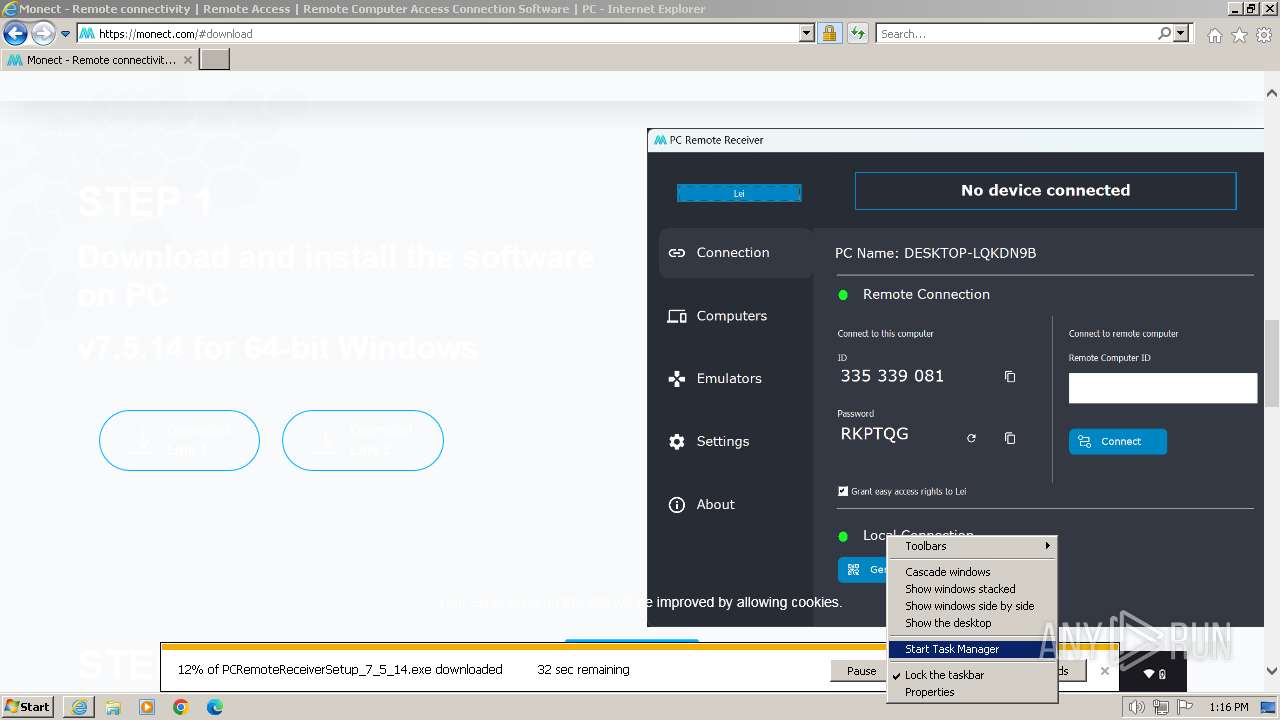Click the second Download link button
Viewport: 1280px width, 720px height.
click(x=363, y=440)
